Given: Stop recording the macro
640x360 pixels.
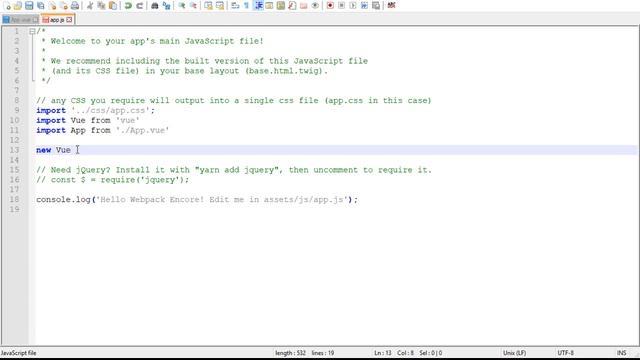Looking at the screenshot, I should (342, 5).
